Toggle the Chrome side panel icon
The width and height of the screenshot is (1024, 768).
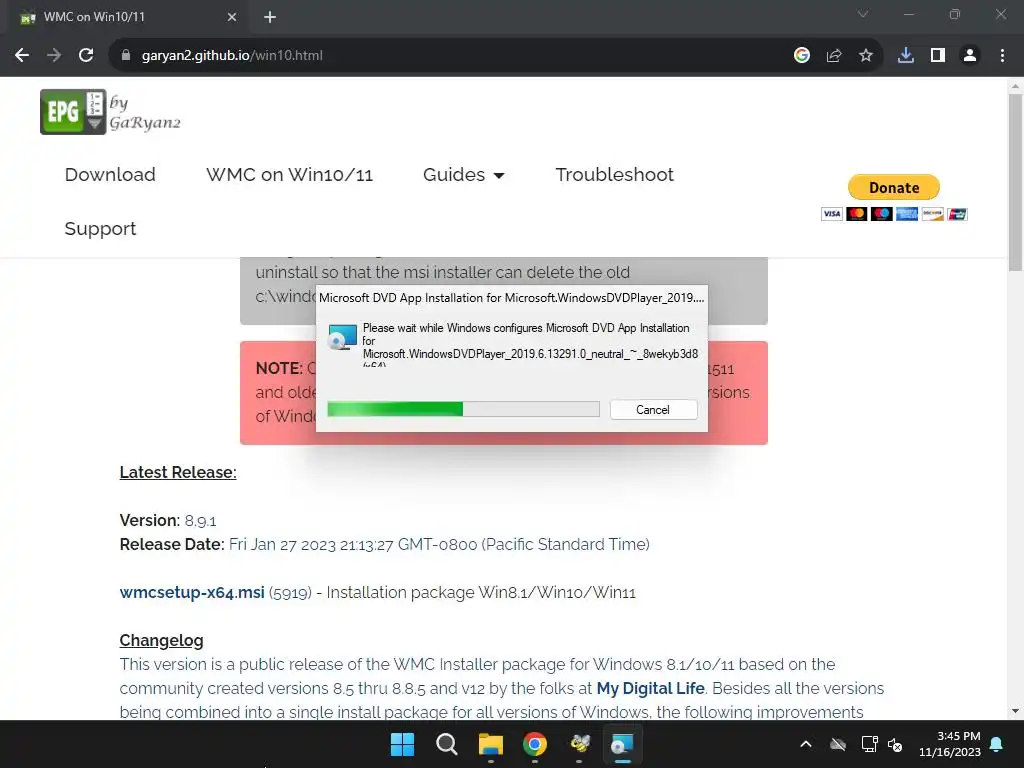(938, 56)
